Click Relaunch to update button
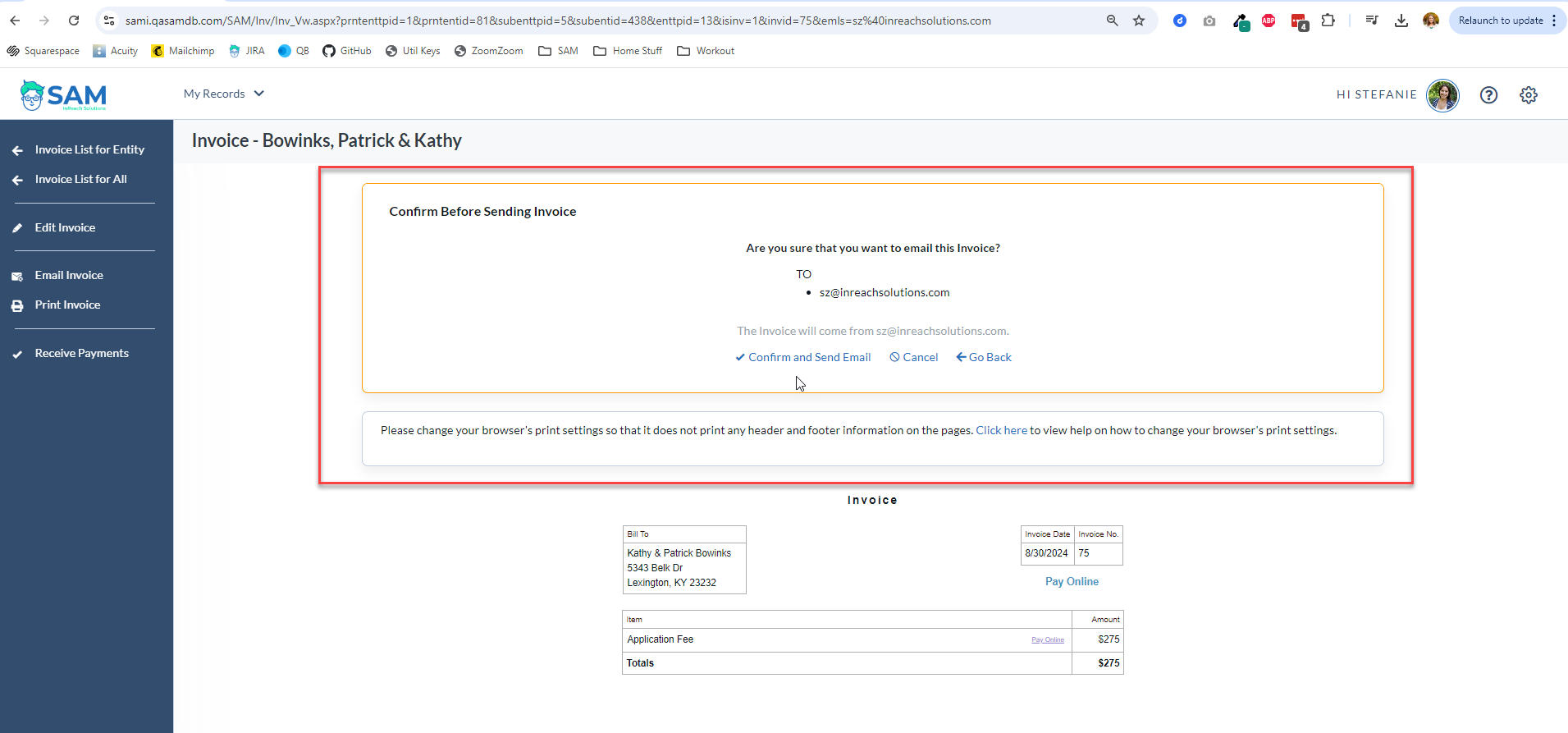Image resolution: width=1568 pixels, height=733 pixels. point(1500,21)
